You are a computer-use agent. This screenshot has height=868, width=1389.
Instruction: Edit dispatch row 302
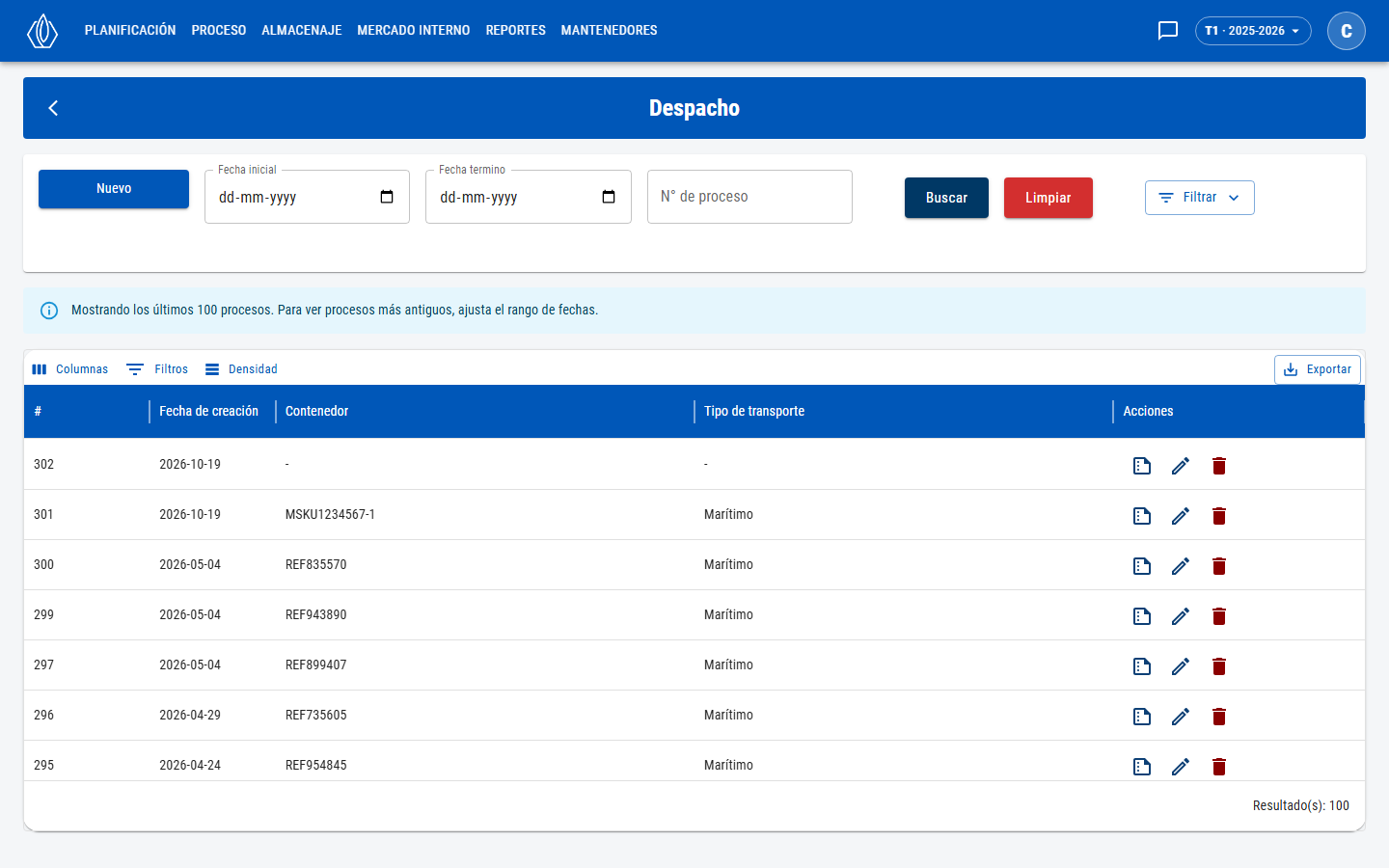pyautogui.click(x=1181, y=466)
